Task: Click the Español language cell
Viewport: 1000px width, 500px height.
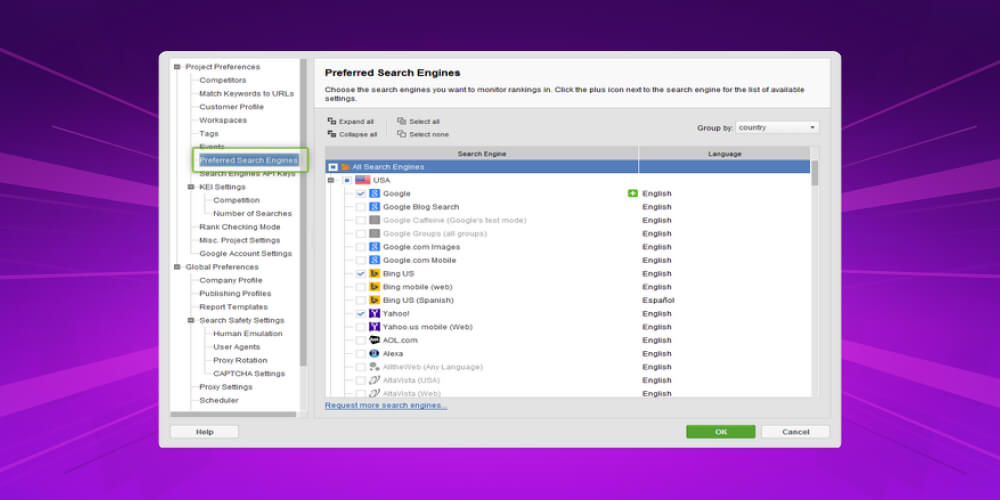Action: point(658,300)
